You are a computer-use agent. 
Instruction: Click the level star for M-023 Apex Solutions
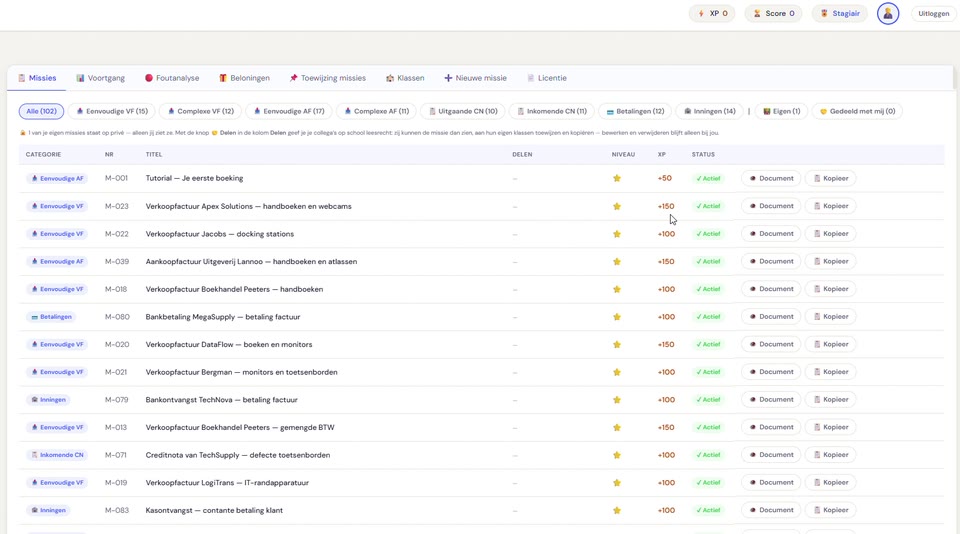[617, 206]
